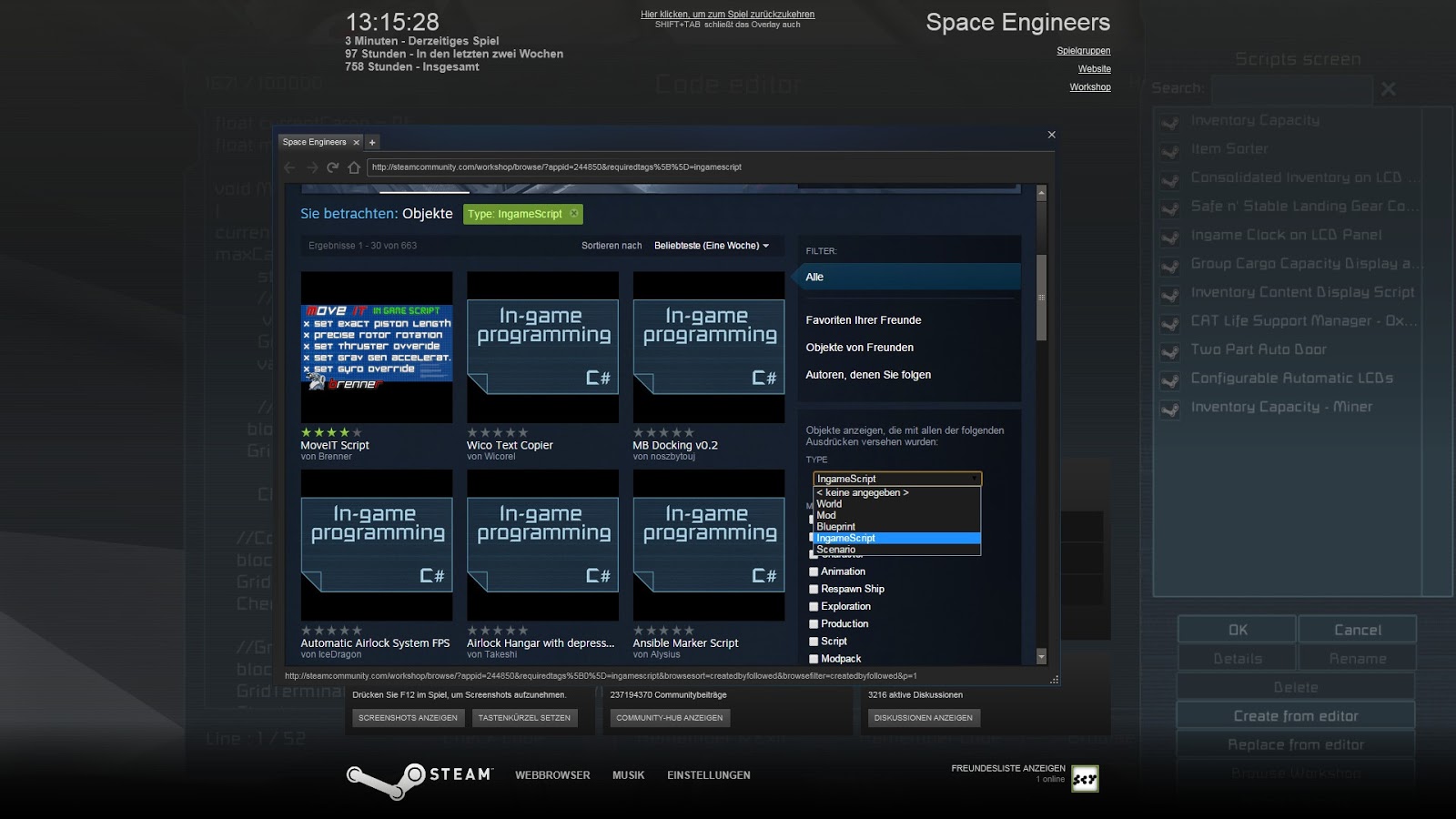Viewport: 1456px width, 819px height.
Task: Select Objekte von Freunden filter
Action: coord(860,348)
